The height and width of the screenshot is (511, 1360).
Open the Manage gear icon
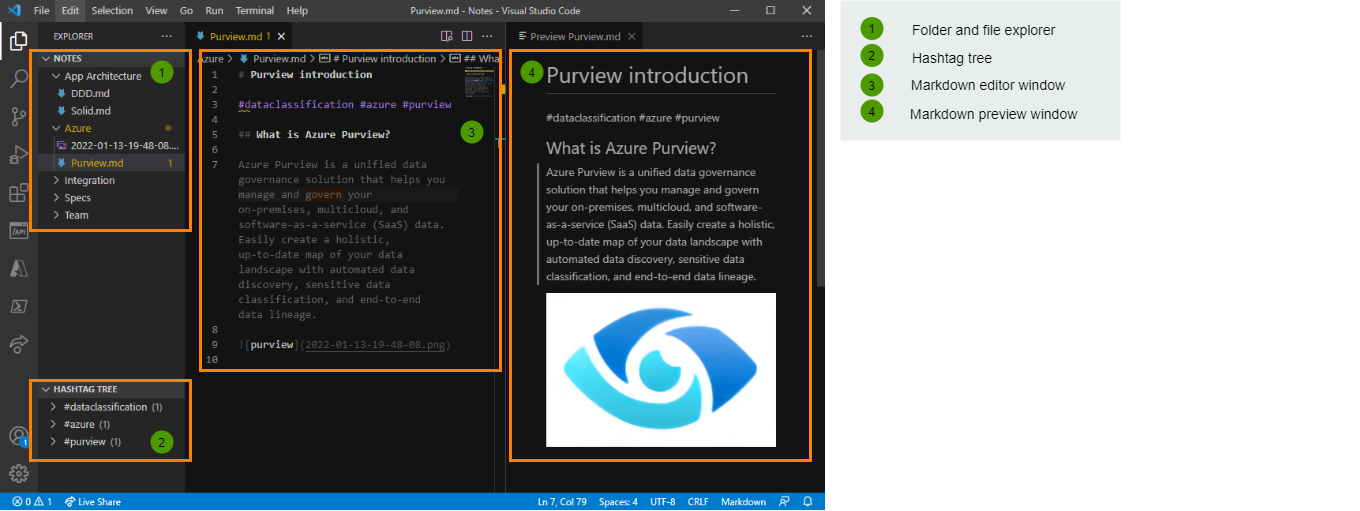point(18,473)
